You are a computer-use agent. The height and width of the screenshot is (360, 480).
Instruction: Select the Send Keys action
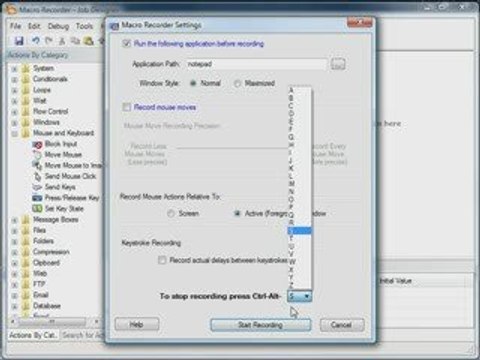point(60,187)
